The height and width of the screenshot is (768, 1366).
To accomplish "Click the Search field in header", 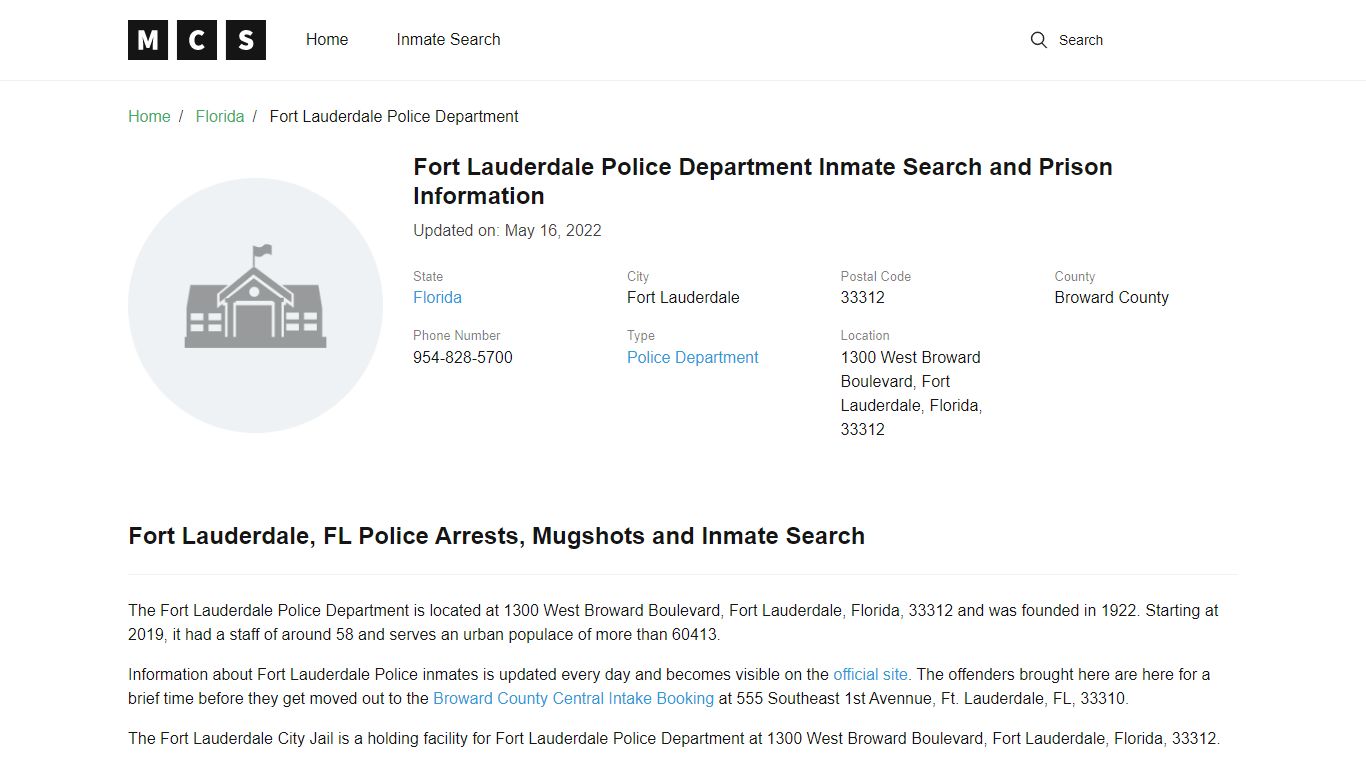I will click(x=1081, y=40).
